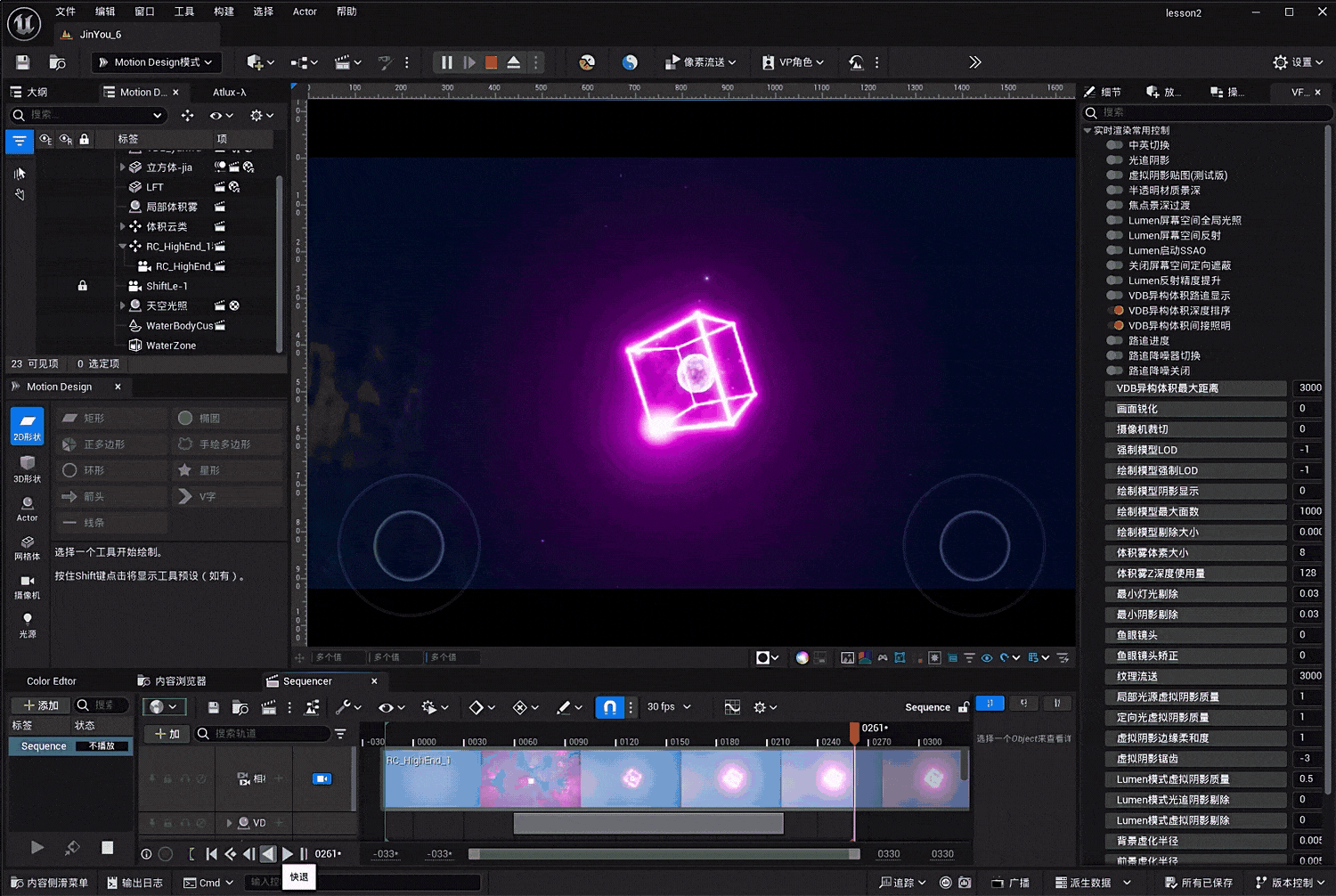
Task: Click the +添加 button in the Color Editor panel
Action: coord(39,704)
